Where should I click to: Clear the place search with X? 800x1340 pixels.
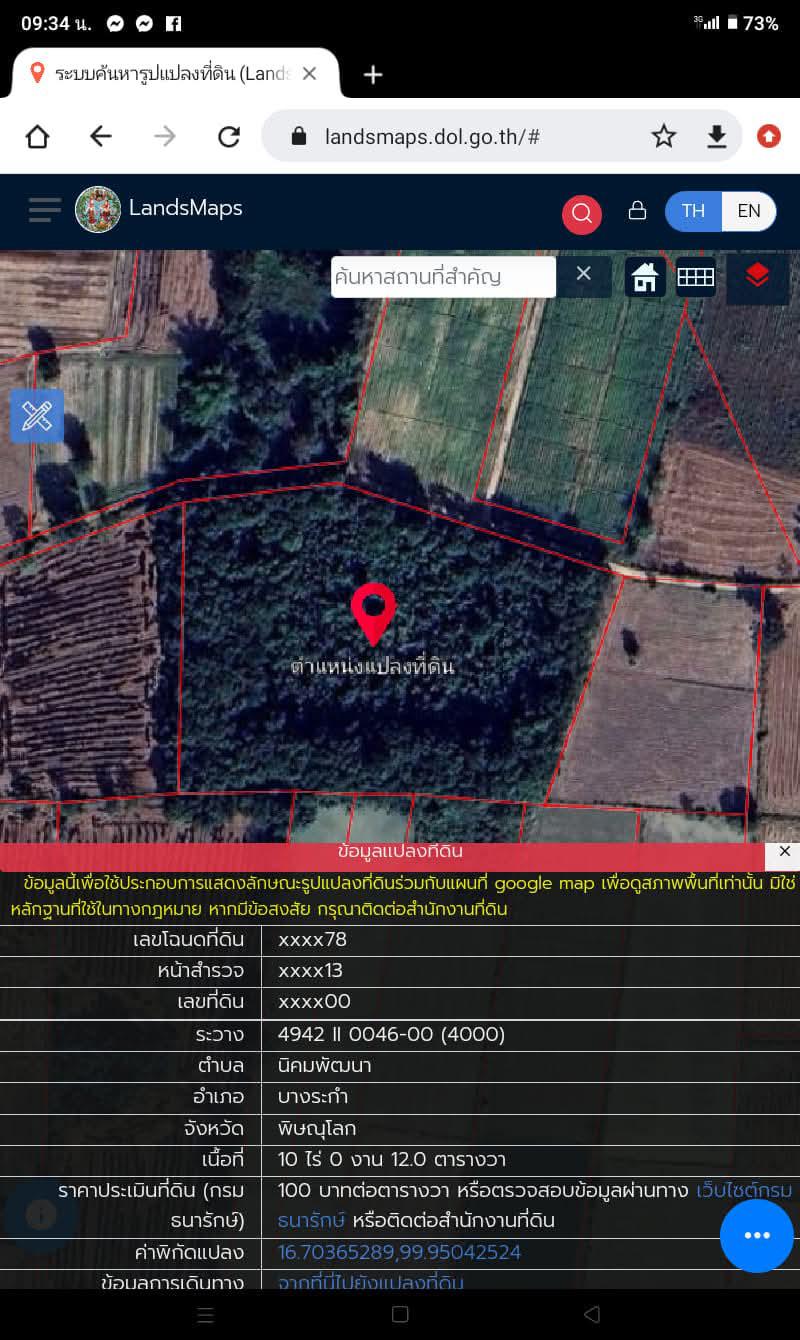[x=584, y=274]
